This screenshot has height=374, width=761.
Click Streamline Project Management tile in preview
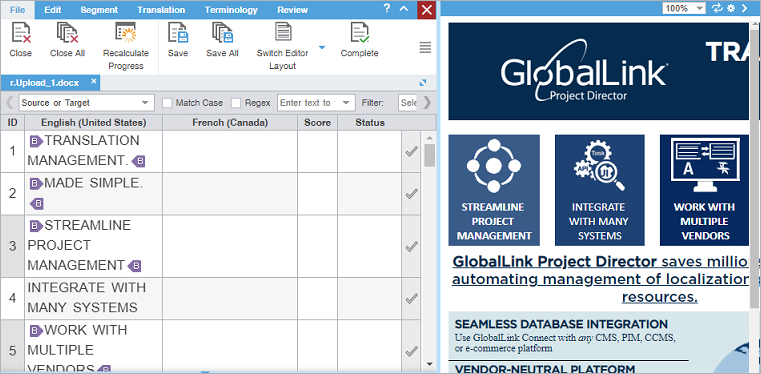(494, 190)
